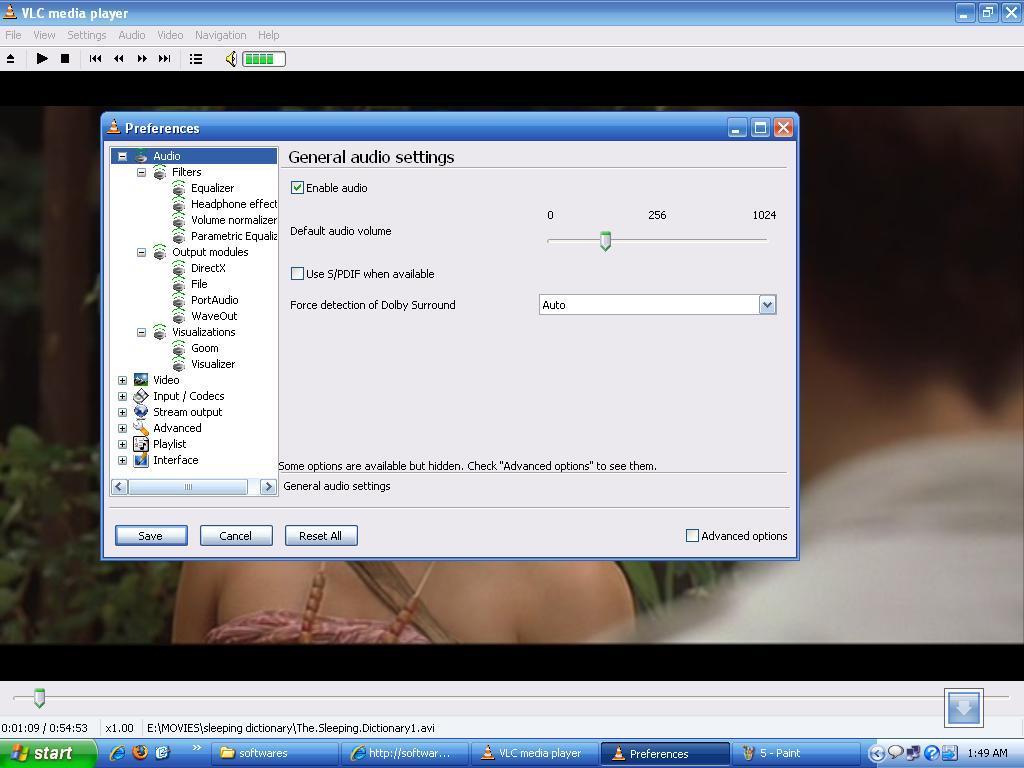Collapse the Output modules tree branch
Image resolution: width=1024 pixels, height=768 pixels.
(x=141, y=252)
